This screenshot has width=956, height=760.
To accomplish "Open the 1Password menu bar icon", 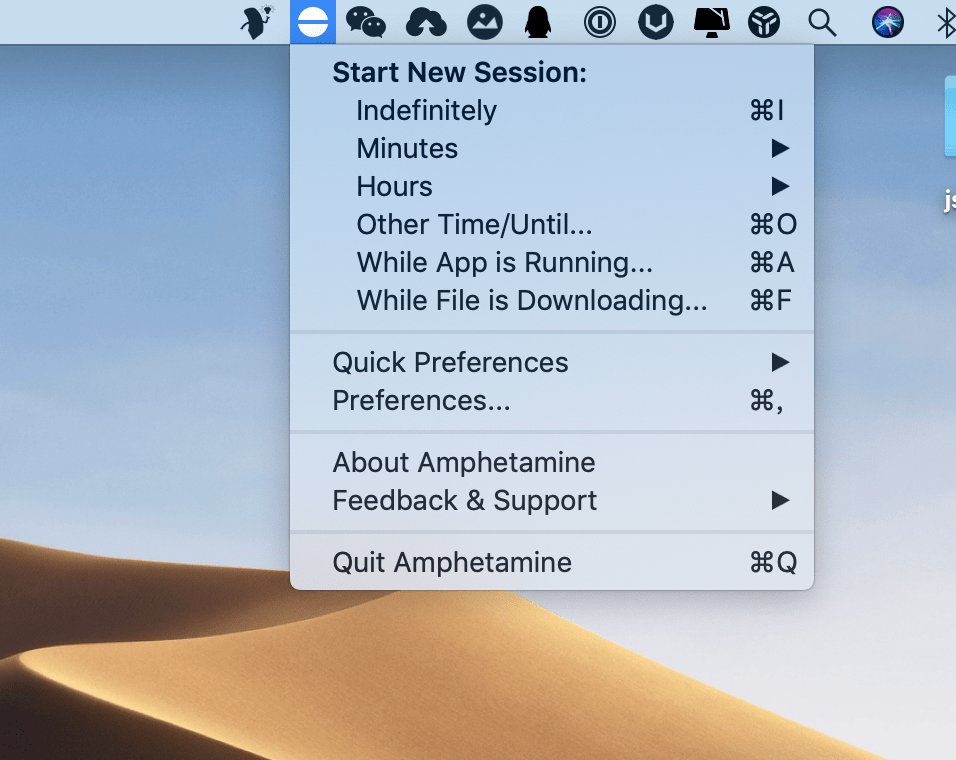I will (x=600, y=23).
